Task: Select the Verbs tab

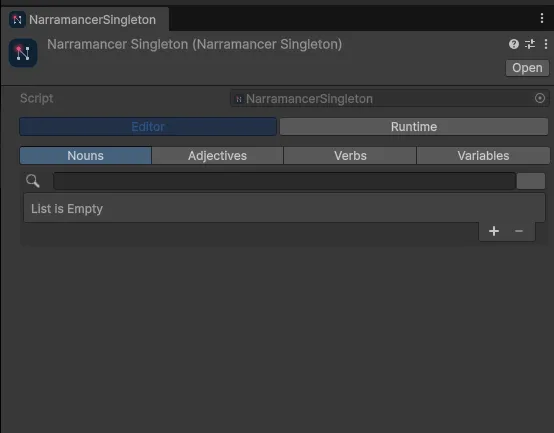Action: tap(350, 156)
